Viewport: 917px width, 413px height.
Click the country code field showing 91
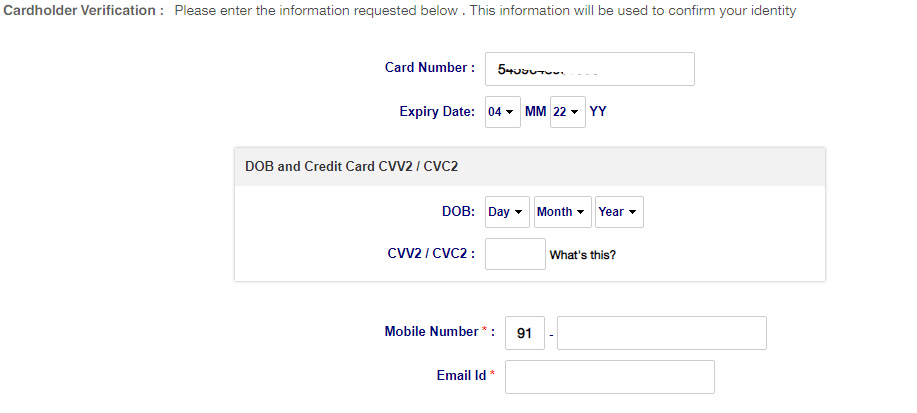[x=524, y=333]
